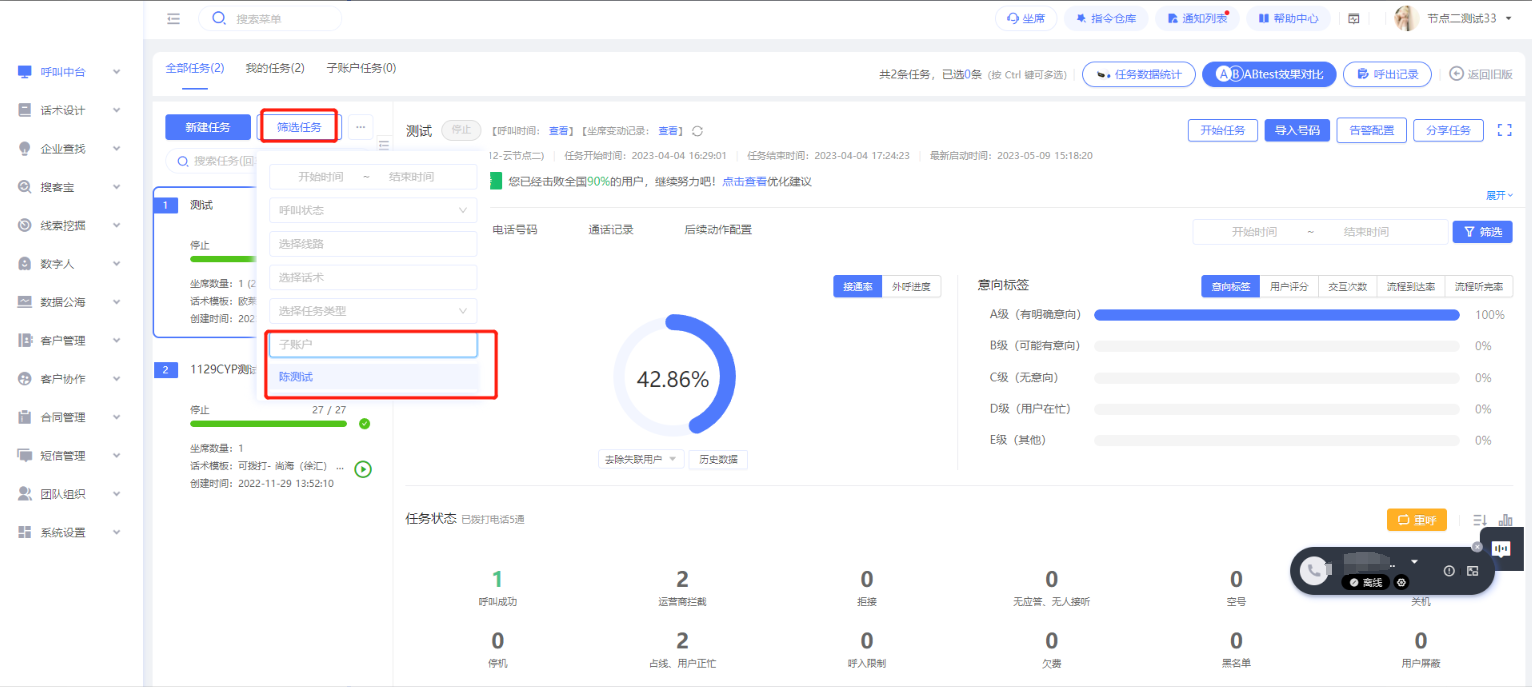Click the 导入号码 button
Screen dimensions: 1532x687
(1296, 130)
